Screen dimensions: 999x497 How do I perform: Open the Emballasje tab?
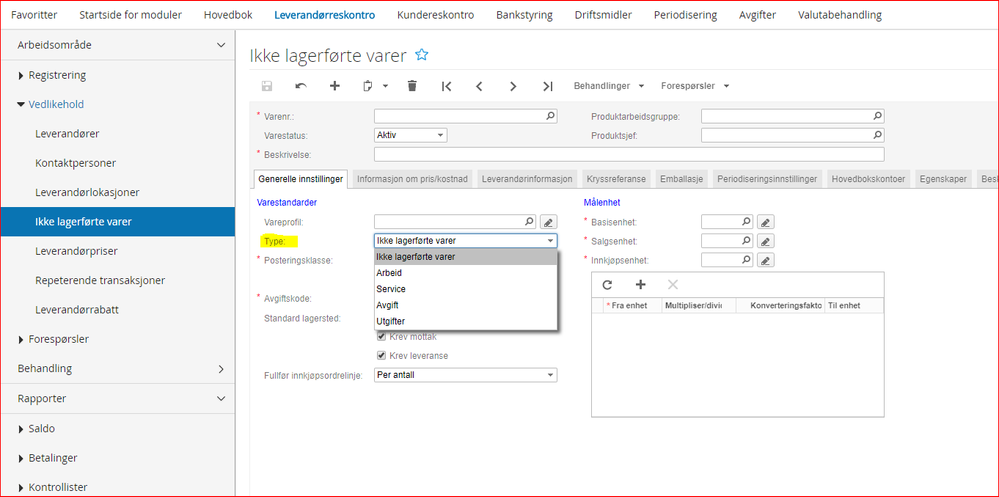coord(682,180)
